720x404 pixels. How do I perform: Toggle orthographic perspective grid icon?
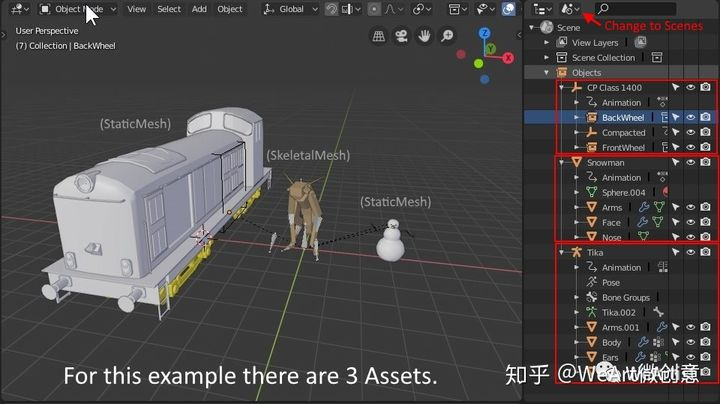(379, 36)
